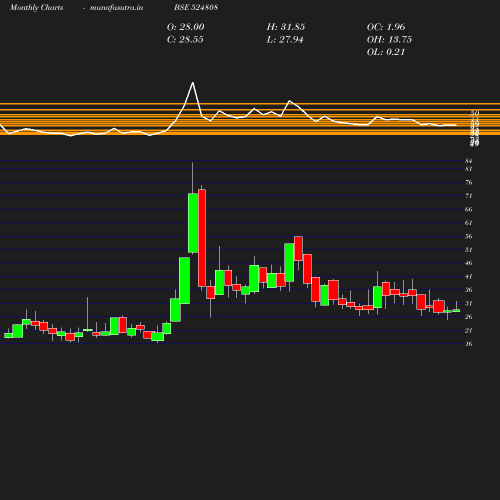This screenshot has height=500, width=500.
Task: Click the 51 price axis label
Action: [469, 250]
